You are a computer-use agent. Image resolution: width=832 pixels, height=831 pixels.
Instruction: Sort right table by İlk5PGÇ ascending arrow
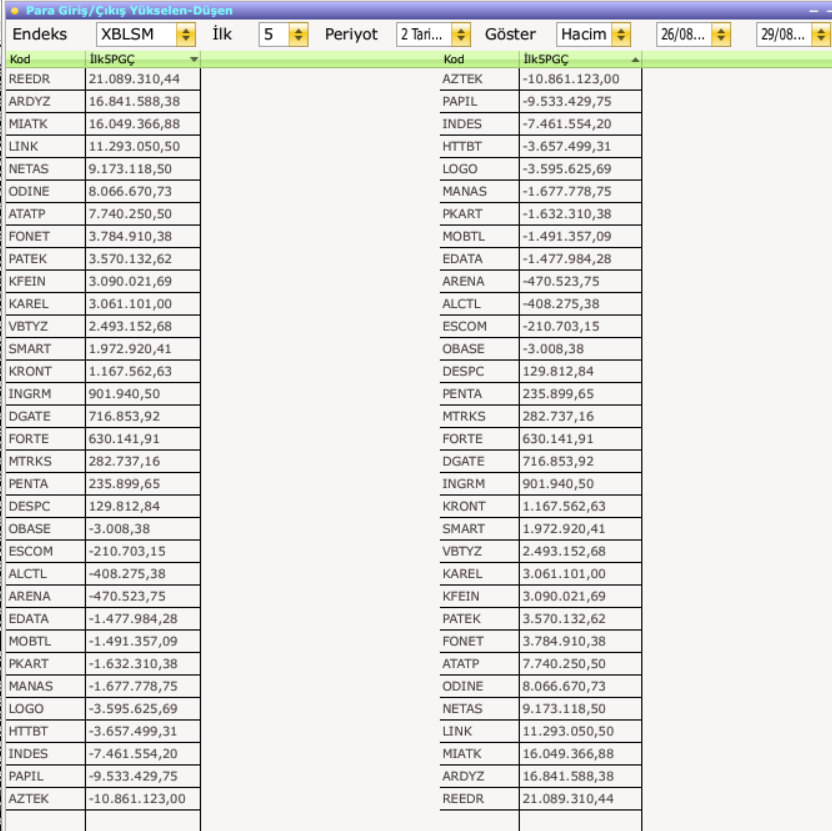pyautogui.click(x=635, y=59)
